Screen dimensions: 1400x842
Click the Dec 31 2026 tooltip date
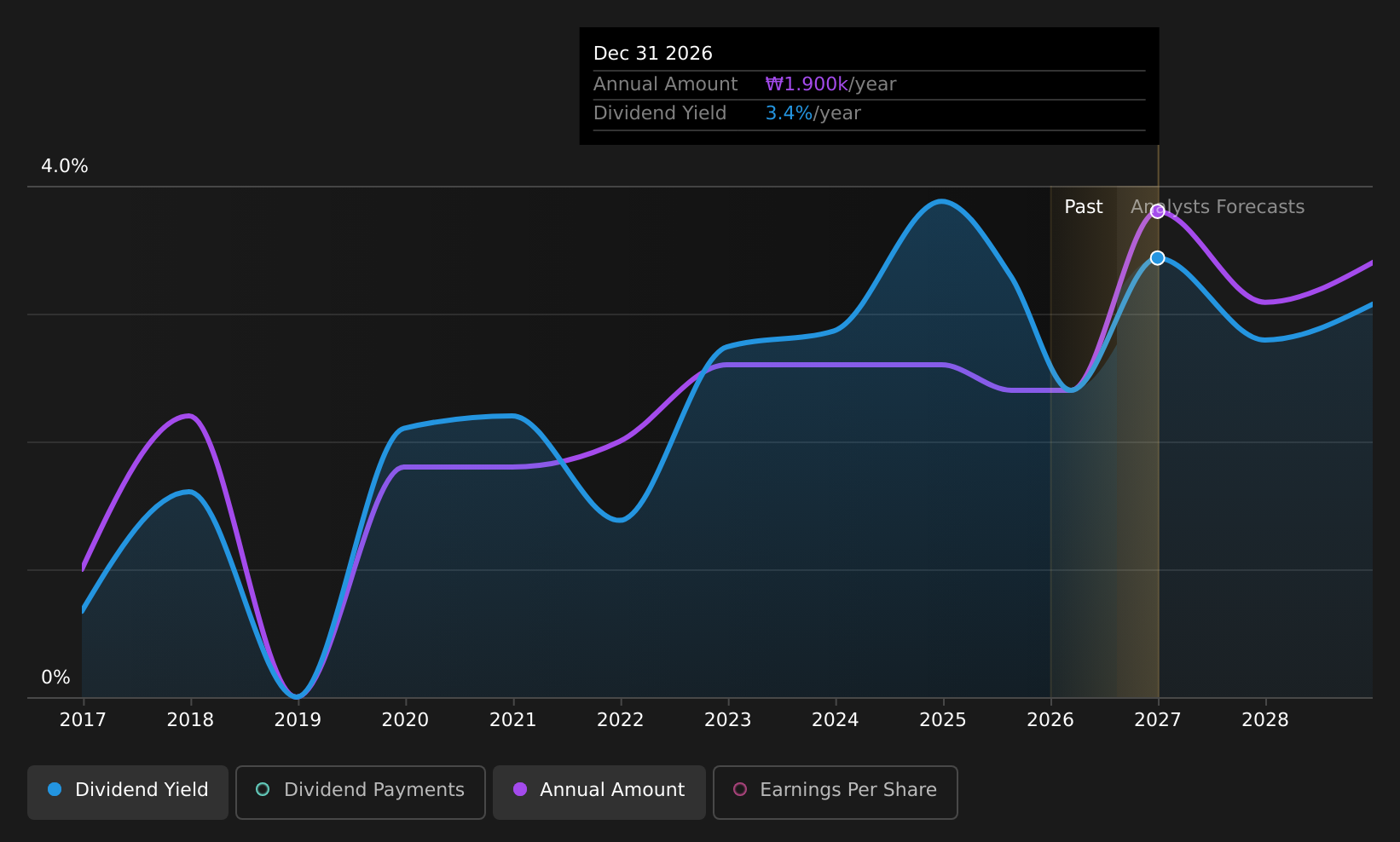pyautogui.click(x=653, y=54)
